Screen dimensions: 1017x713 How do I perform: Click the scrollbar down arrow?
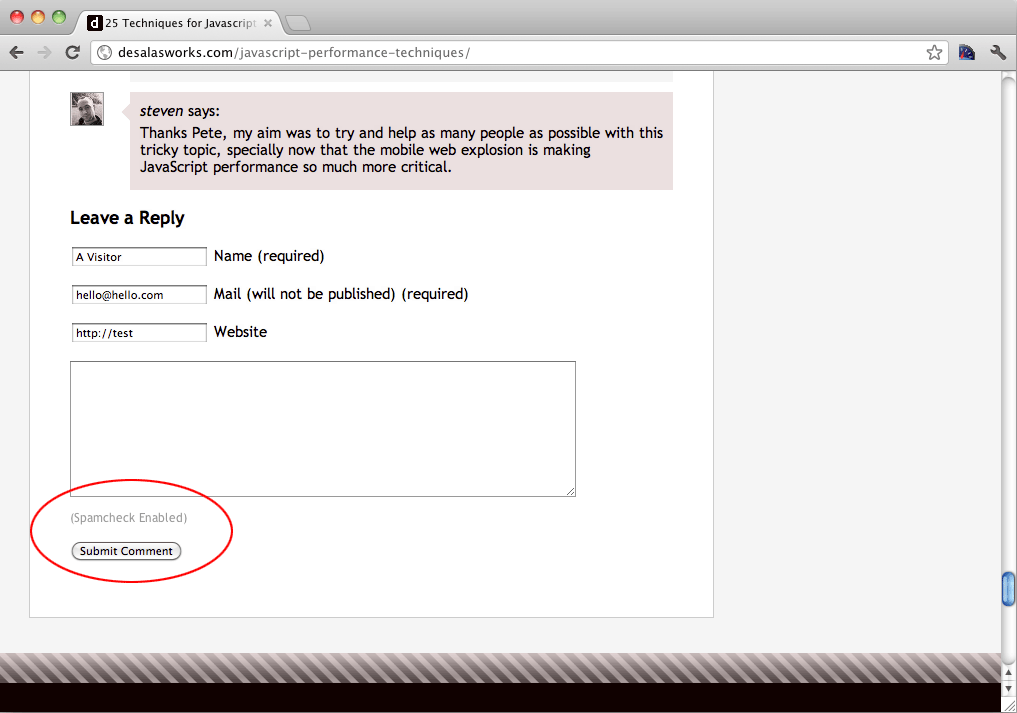point(1008,688)
